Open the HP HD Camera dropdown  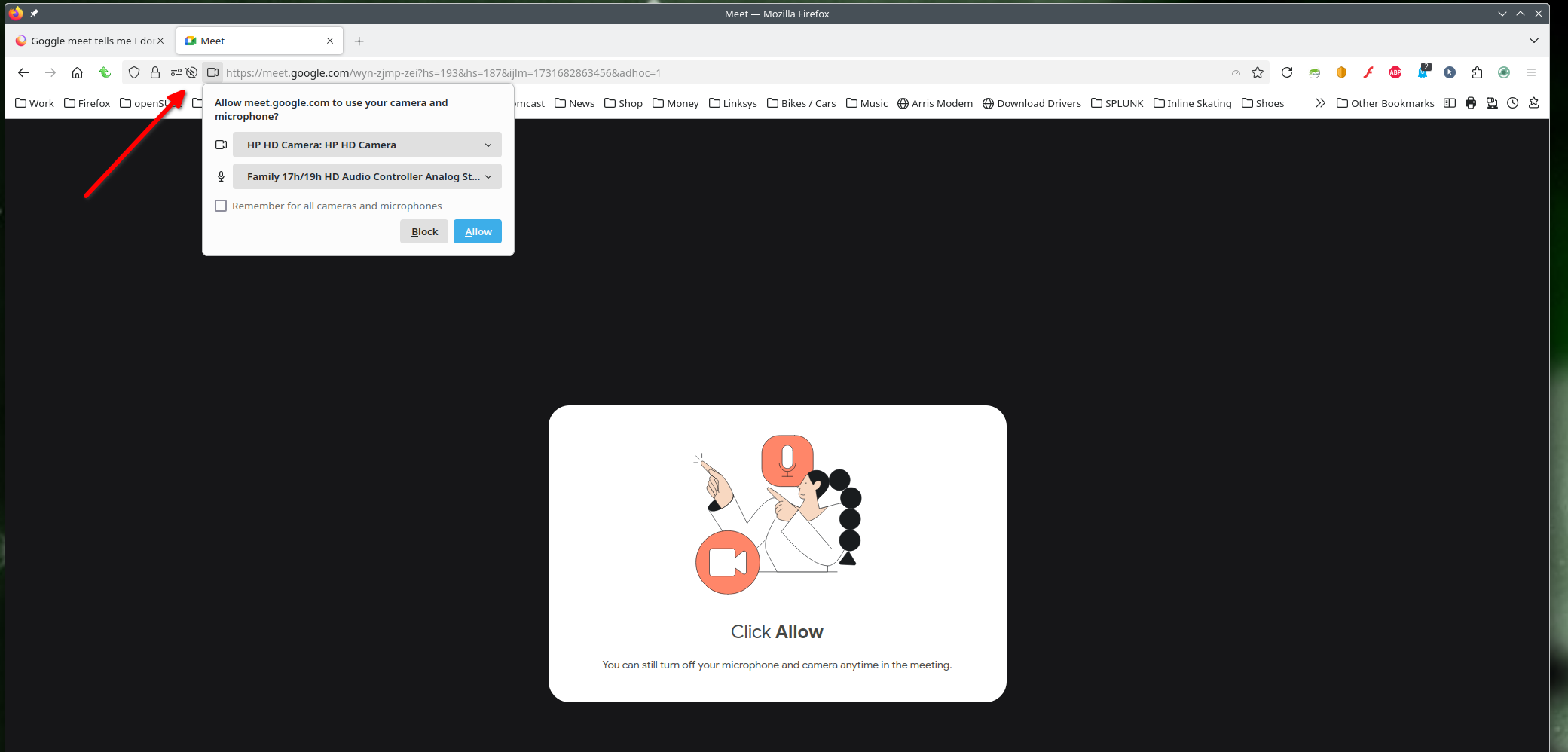pos(367,145)
